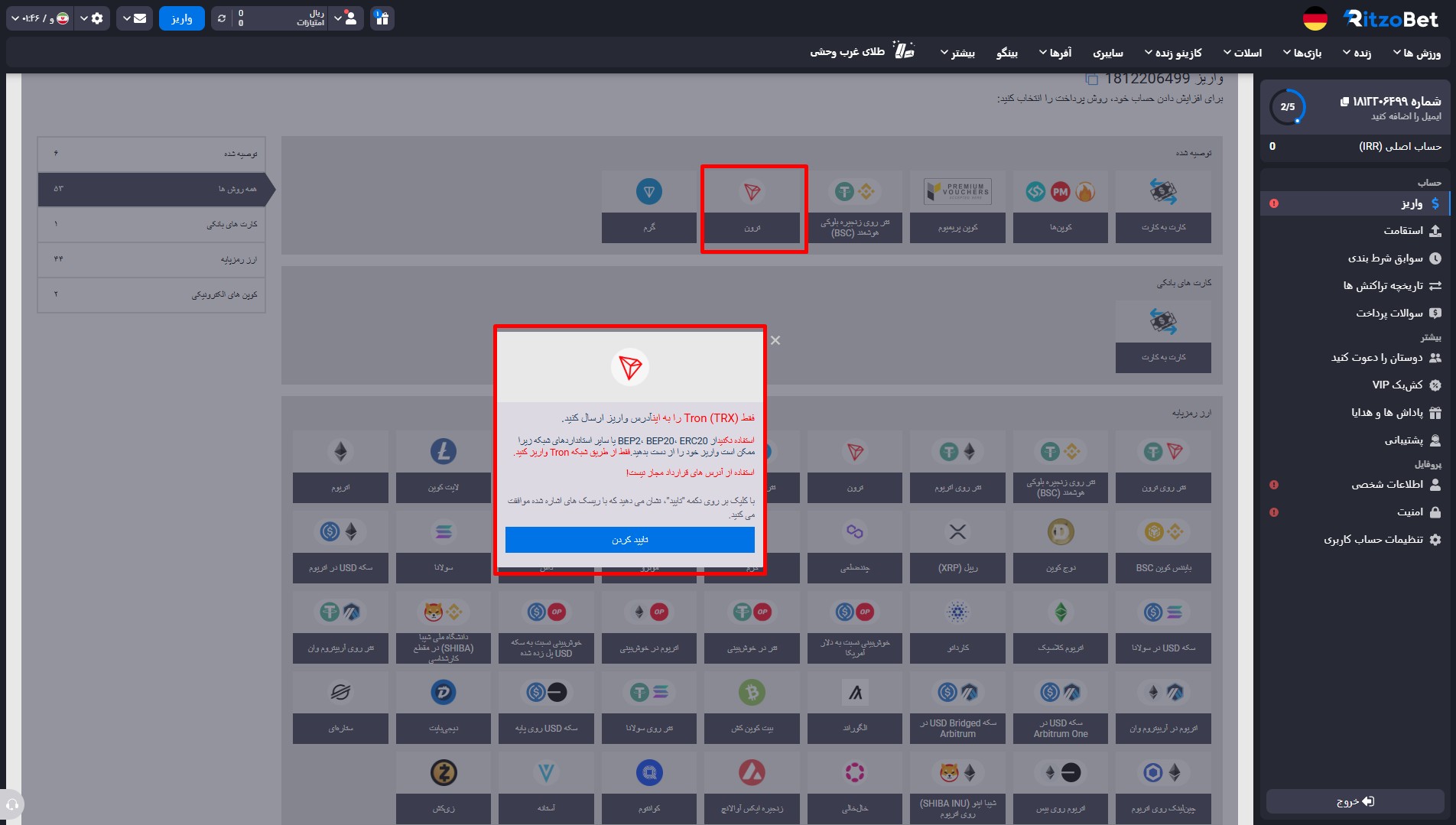Choose card-to-card under bank cards section

tap(1163, 337)
